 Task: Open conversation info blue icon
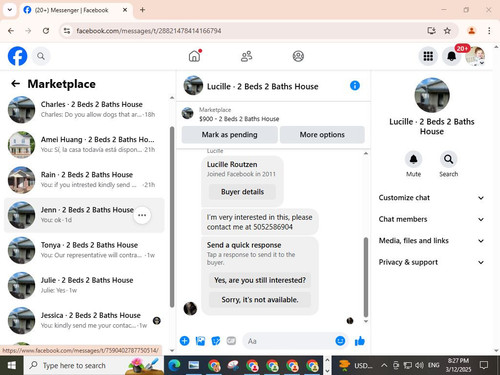pos(355,86)
